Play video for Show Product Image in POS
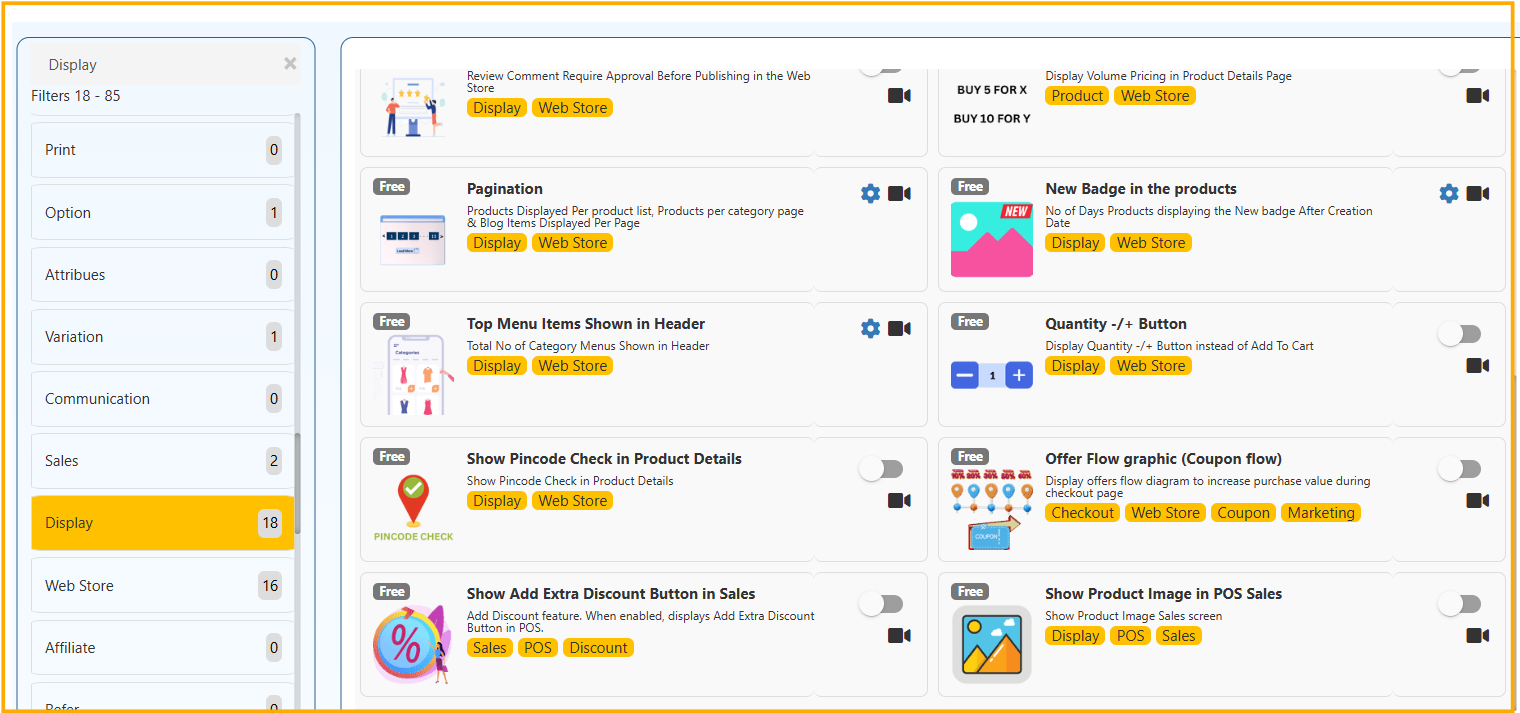Image resolution: width=1520 pixels, height=713 pixels. (1477, 636)
